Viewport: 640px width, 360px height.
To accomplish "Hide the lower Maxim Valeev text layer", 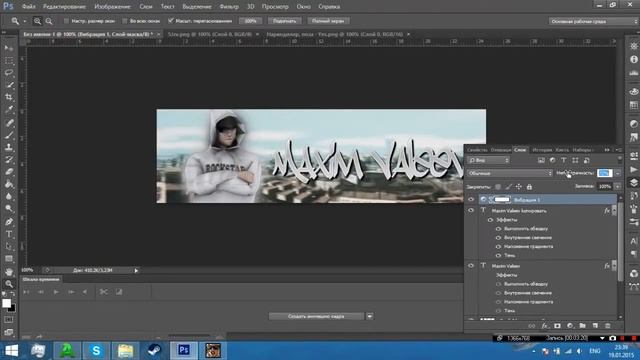I will [x=471, y=265].
